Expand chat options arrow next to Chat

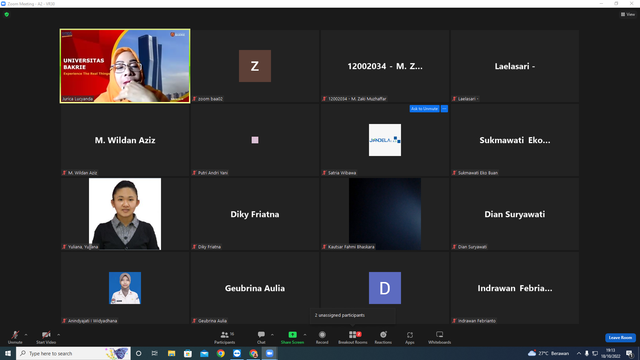click(x=272, y=335)
